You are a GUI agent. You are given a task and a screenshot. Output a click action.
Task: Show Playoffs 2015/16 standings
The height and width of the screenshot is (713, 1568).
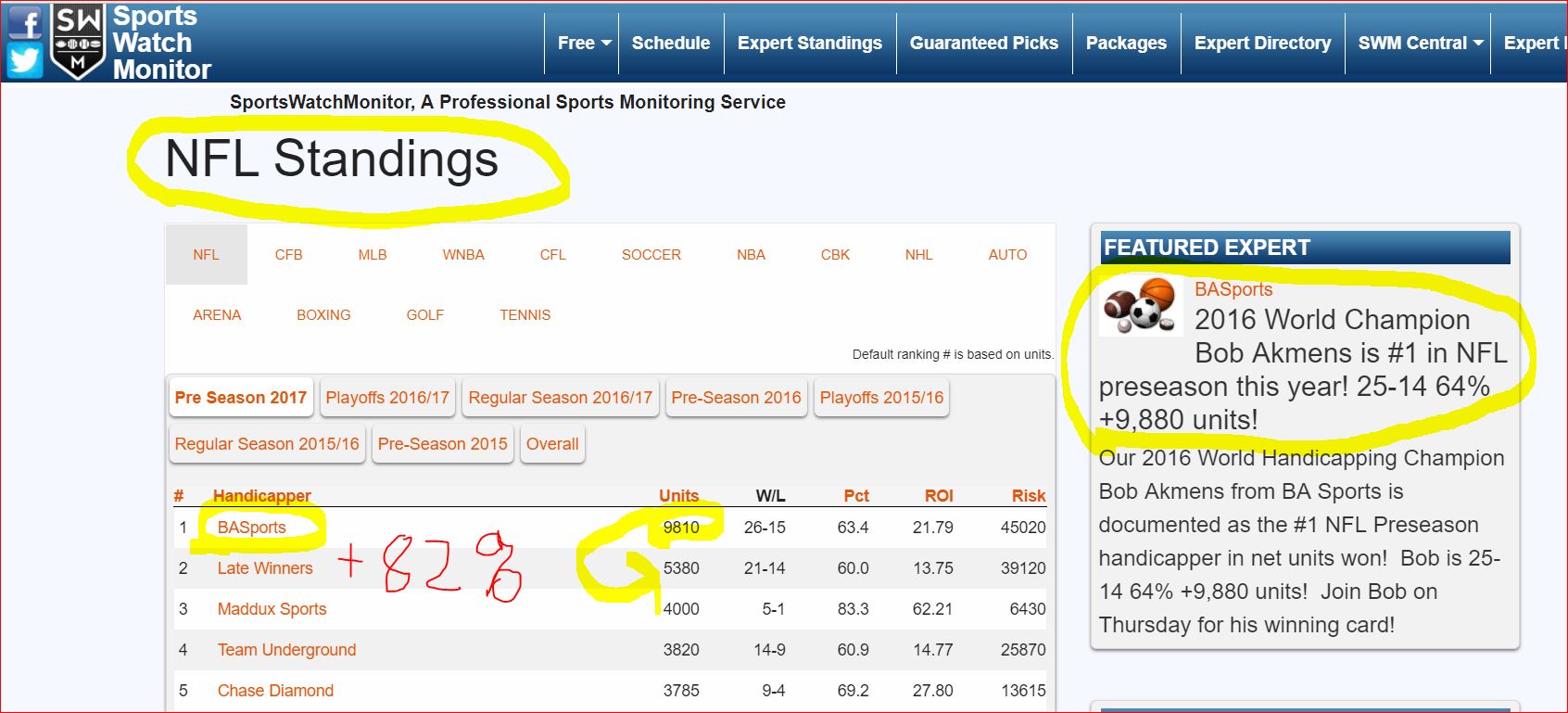[881, 398]
